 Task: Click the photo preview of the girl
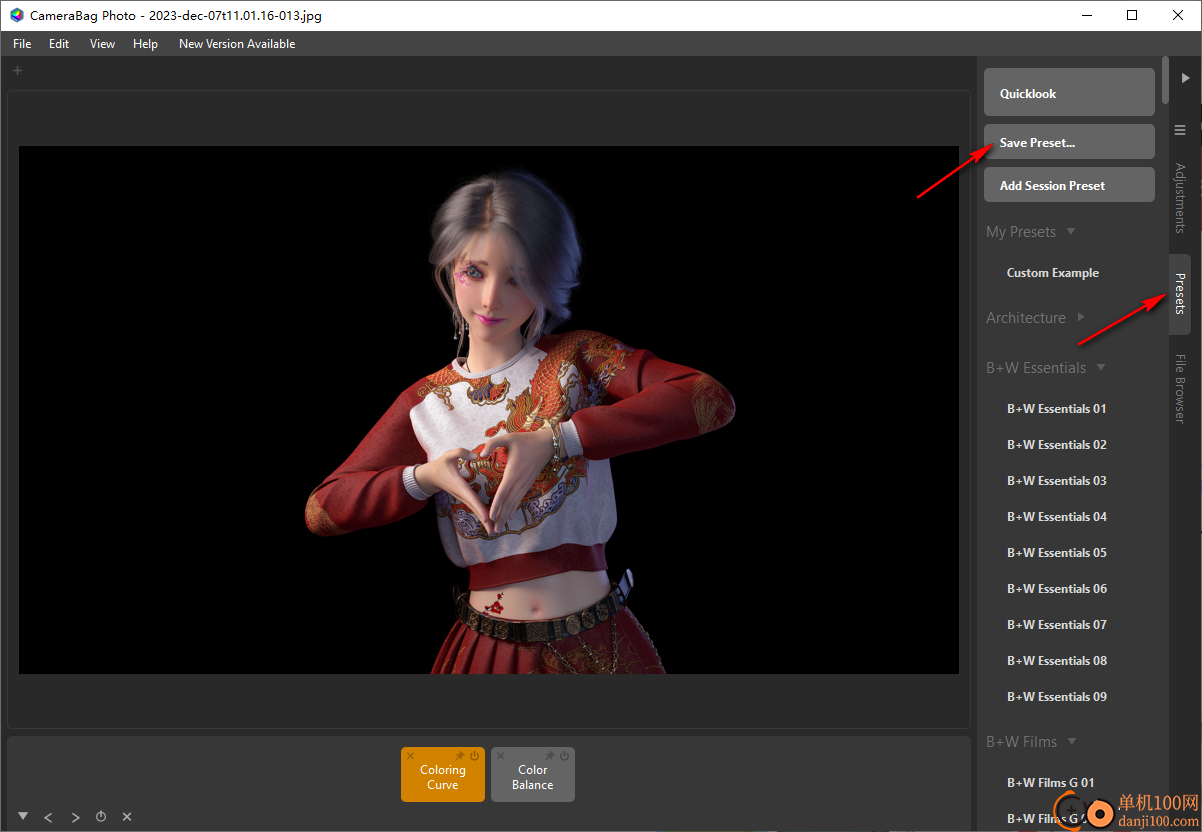[x=489, y=410]
